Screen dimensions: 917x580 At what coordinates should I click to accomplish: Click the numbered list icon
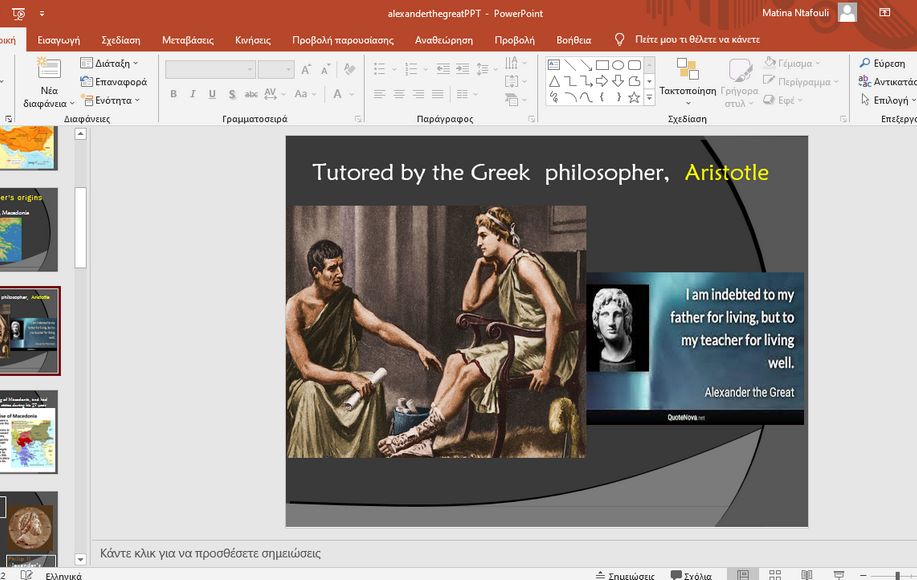pyautogui.click(x=411, y=69)
